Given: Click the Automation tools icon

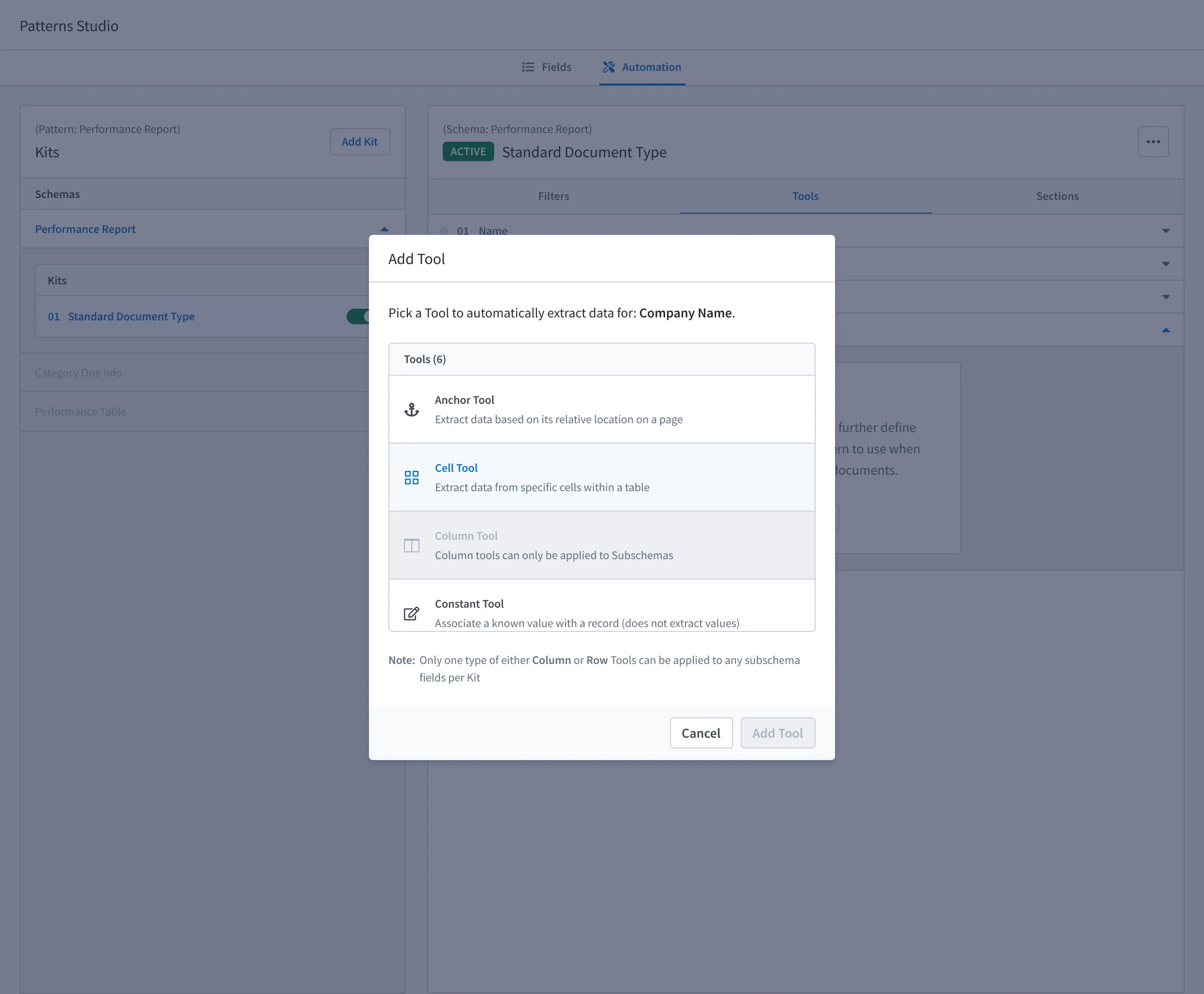Looking at the screenshot, I should click(x=608, y=67).
